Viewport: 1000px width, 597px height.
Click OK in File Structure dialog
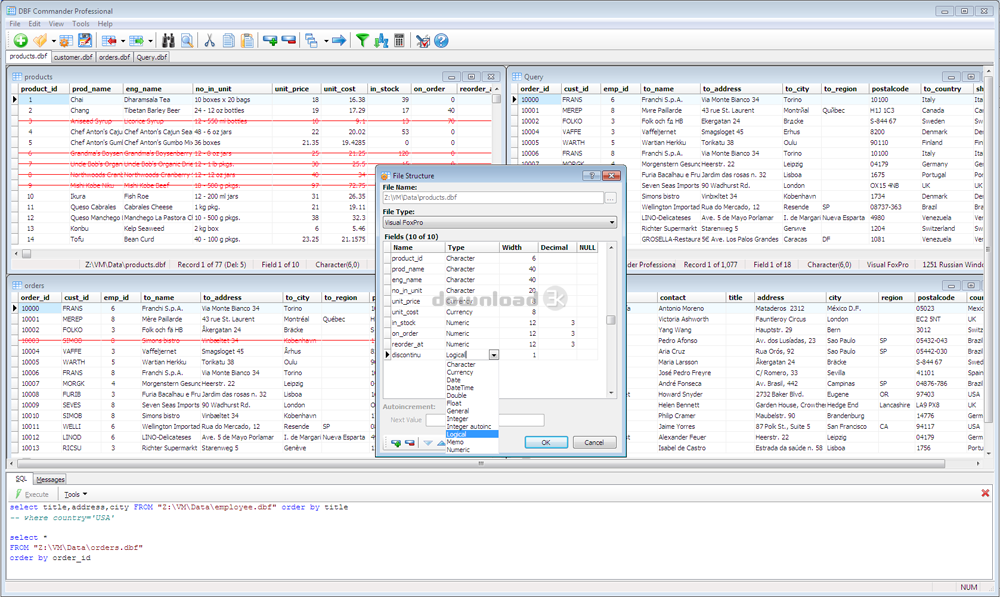click(x=546, y=443)
